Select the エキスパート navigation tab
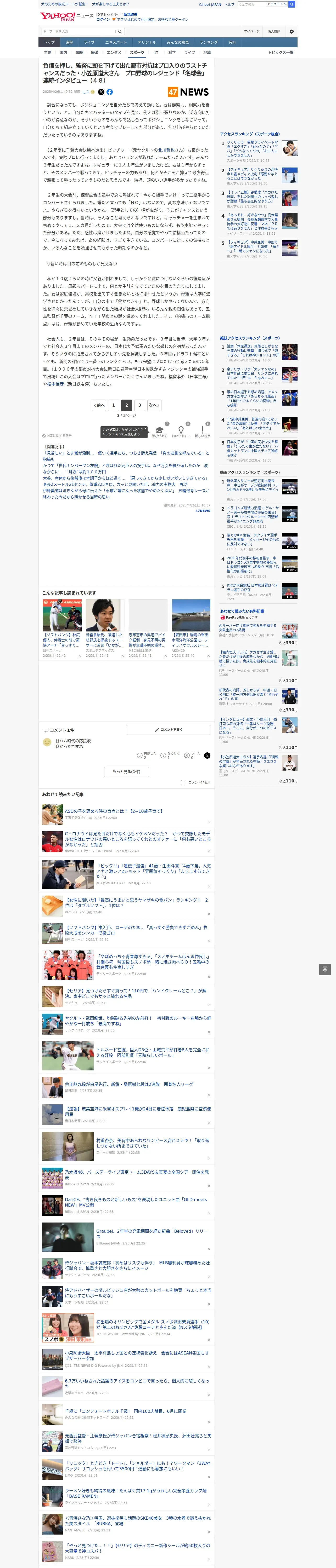This screenshot has height=1568, width=336. tap(116, 43)
